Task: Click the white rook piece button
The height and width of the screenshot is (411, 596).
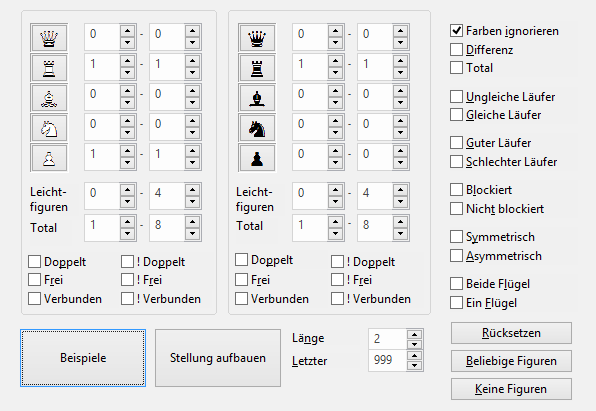Action: (x=49, y=68)
